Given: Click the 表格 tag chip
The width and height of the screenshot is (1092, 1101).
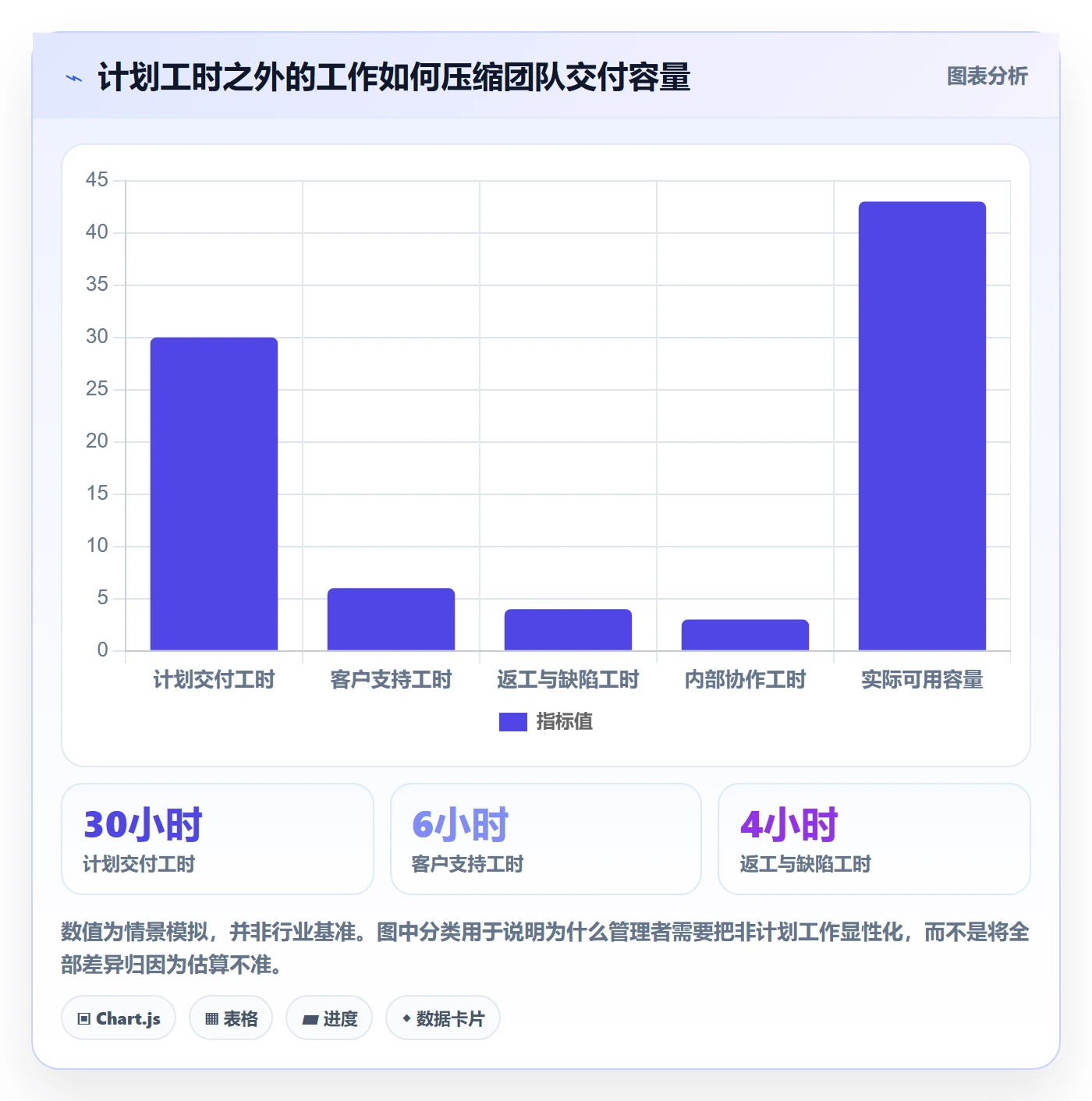Looking at the screenshot, I should click(231, 1018).
